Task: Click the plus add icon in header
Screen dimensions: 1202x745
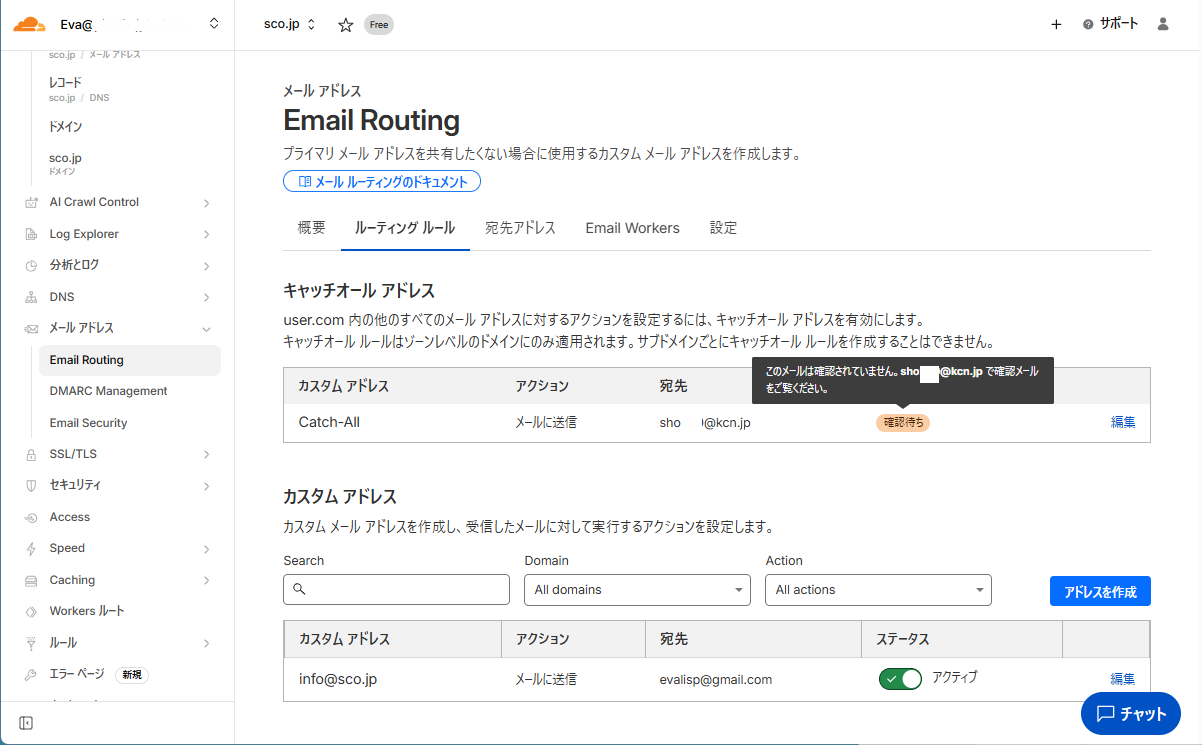Action: click(1056, 25)
